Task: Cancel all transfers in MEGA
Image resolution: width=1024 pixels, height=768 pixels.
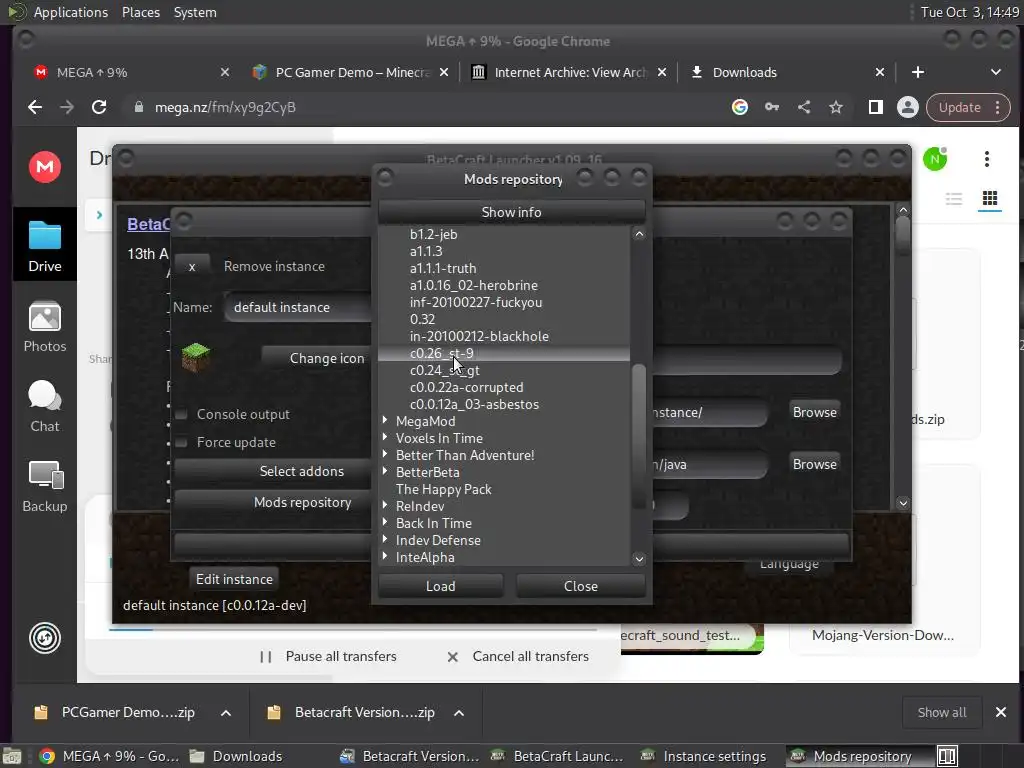Action: tap(518, 656)
